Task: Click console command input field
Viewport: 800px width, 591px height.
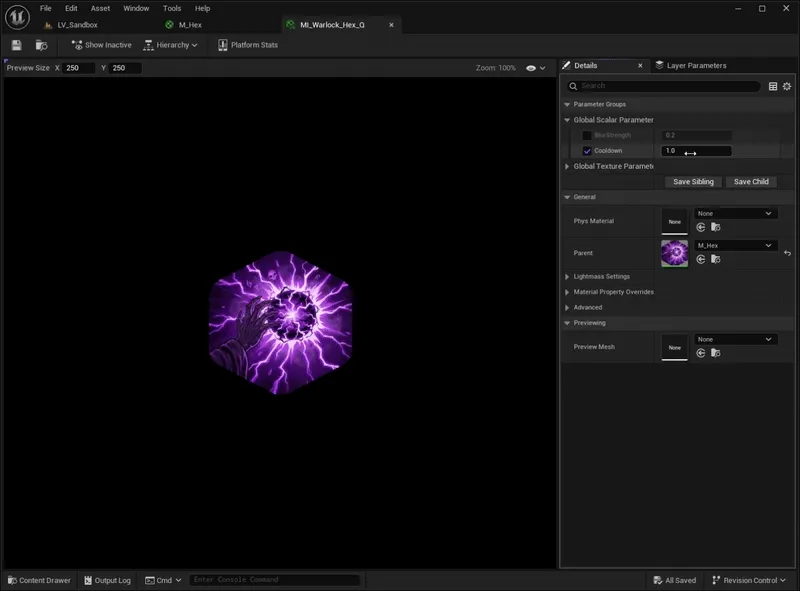Action: 274,580
